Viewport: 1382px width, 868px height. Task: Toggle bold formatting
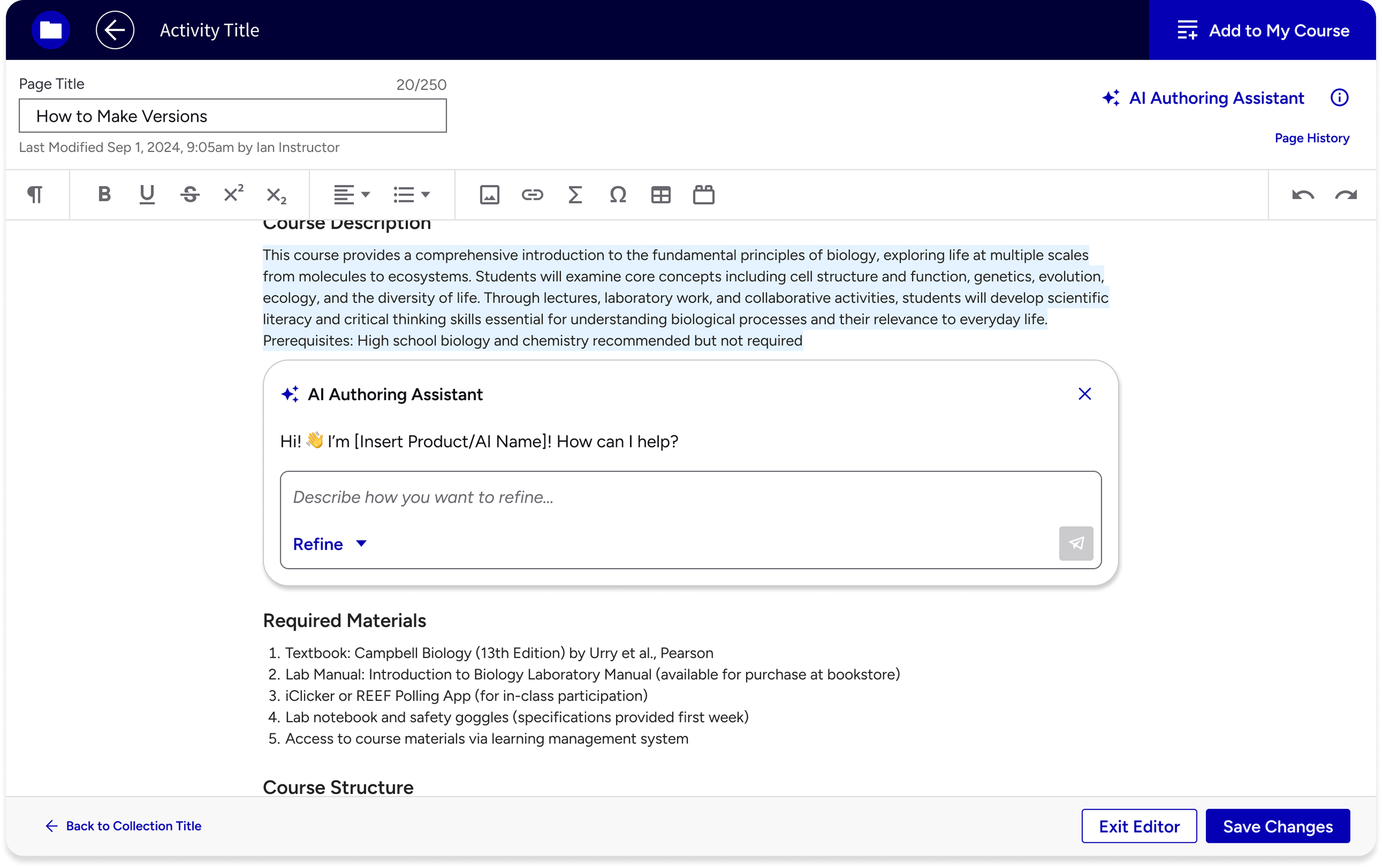point(104,194)
